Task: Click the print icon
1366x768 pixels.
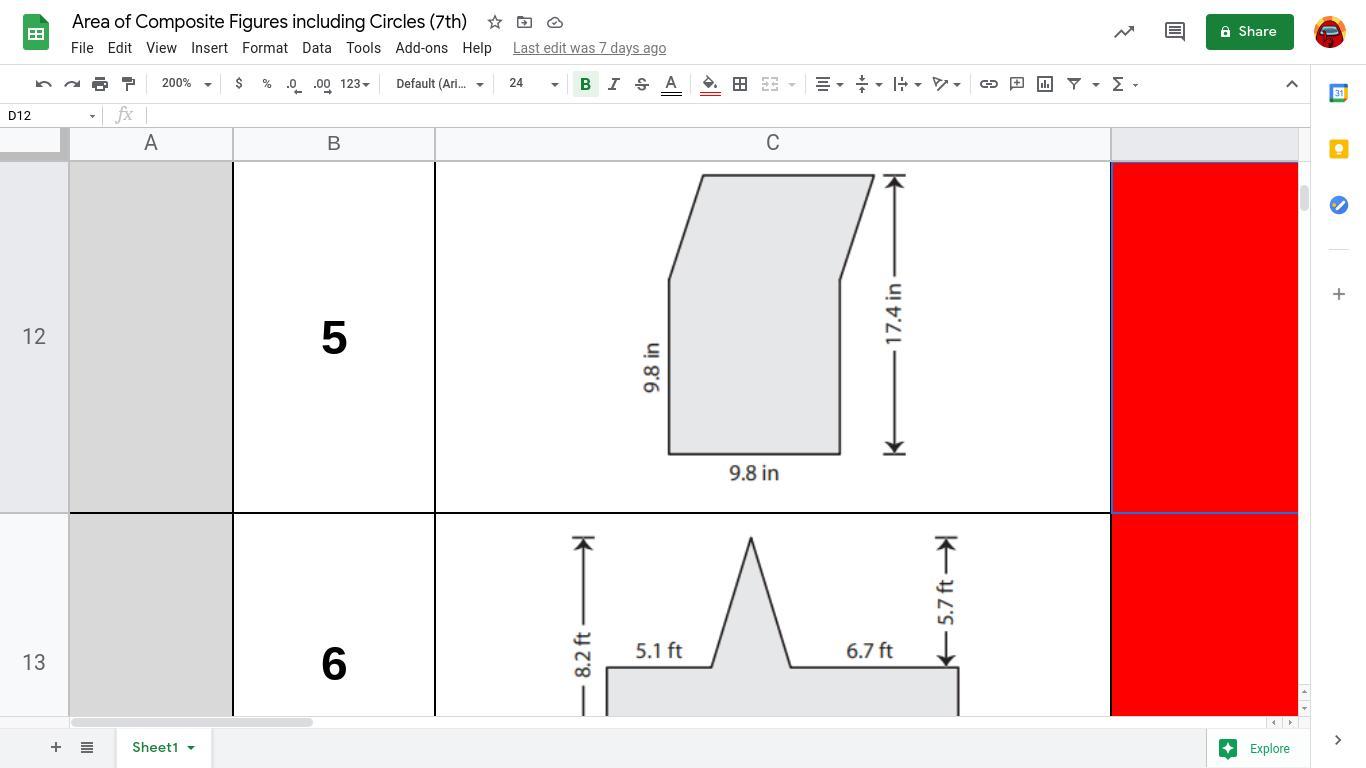Action: 100,84
